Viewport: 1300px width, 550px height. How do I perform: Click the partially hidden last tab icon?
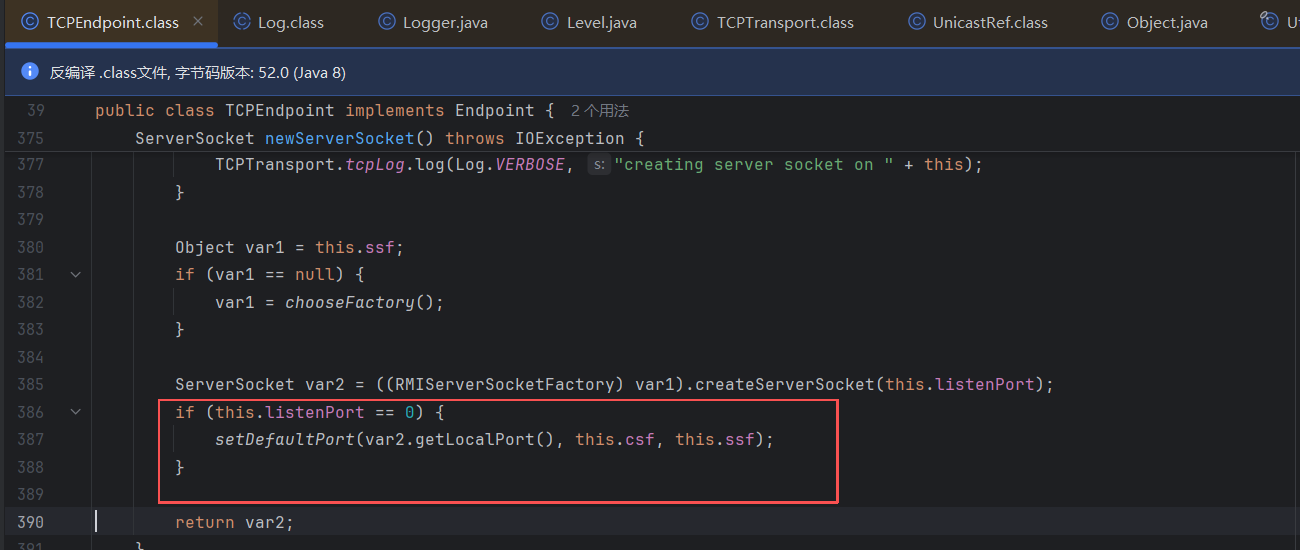coord(1269,21)
